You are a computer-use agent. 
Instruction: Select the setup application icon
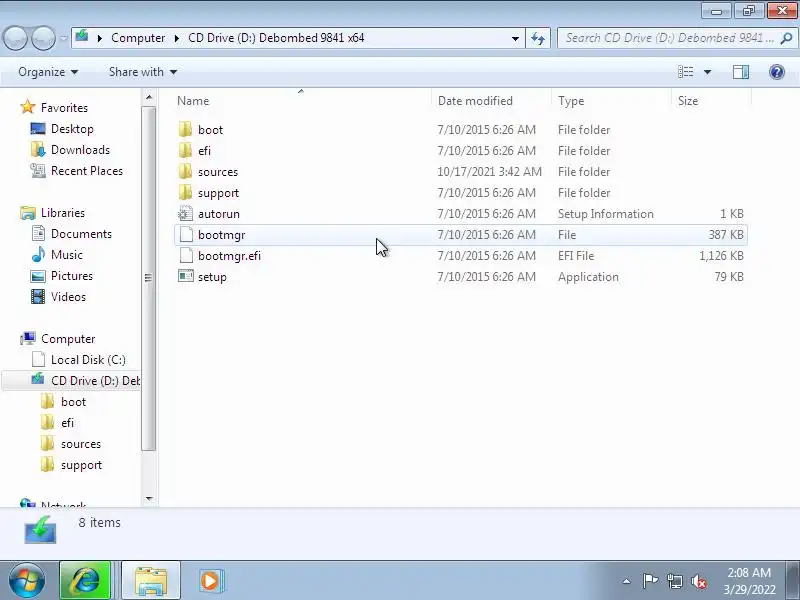coord(186,276)
